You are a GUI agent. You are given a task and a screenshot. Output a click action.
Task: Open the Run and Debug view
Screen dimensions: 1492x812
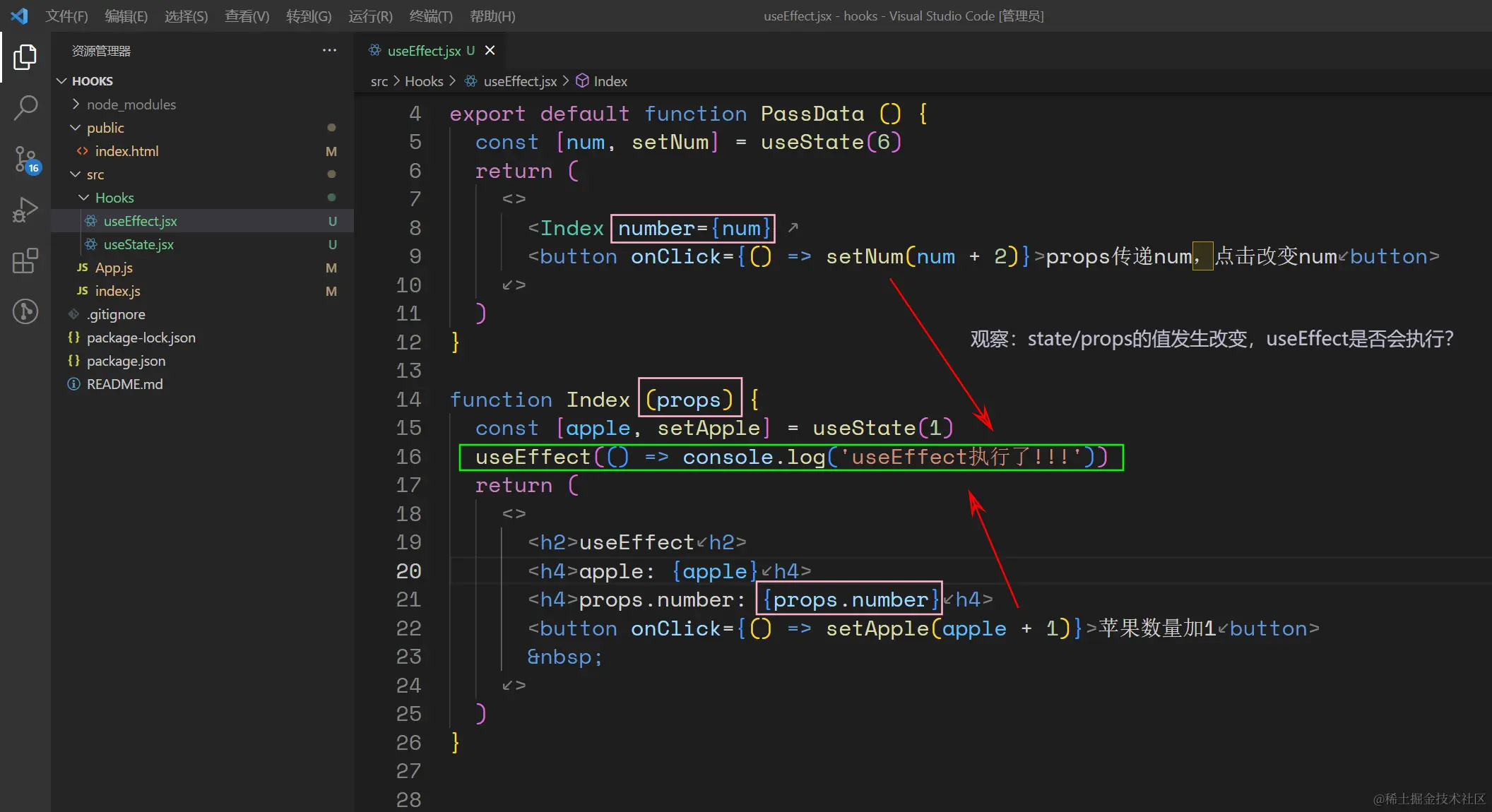click(25, 210)
